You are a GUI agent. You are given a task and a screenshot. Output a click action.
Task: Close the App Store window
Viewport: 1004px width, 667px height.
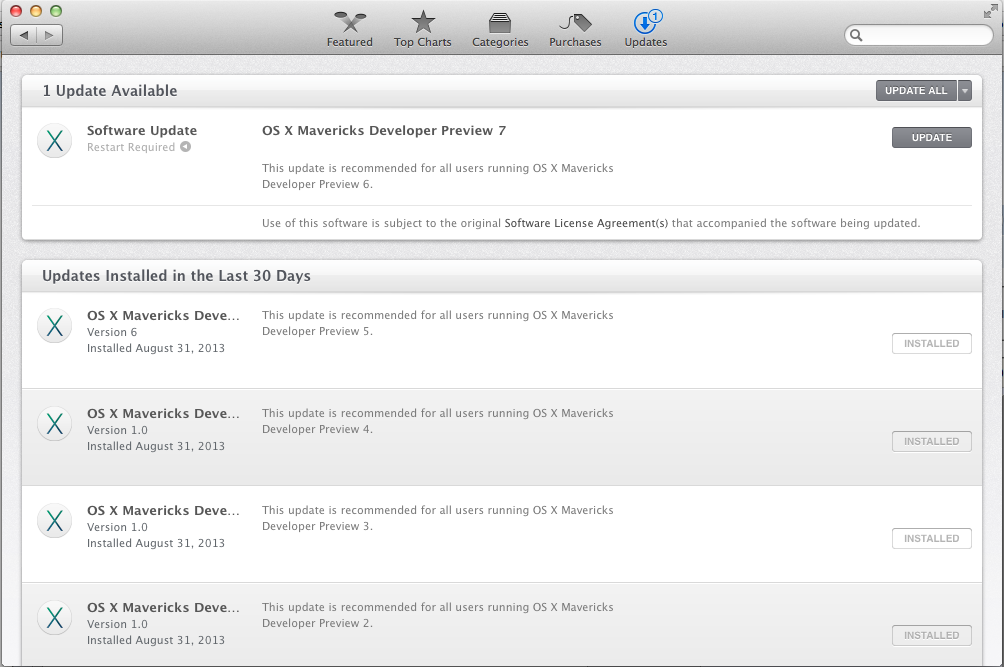click(16, 11)
